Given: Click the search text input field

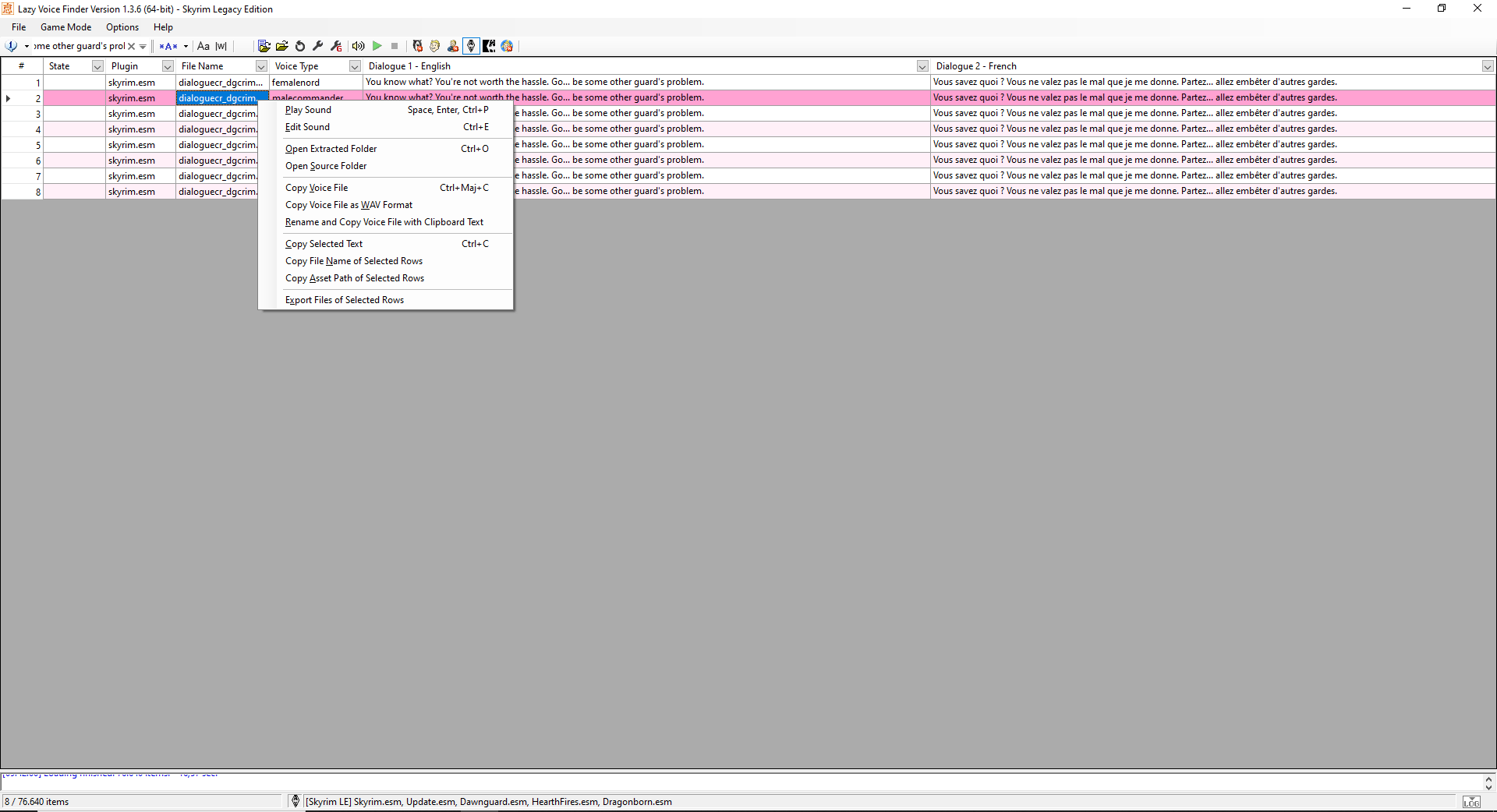Looking at the screenshot, I should 79,47.
